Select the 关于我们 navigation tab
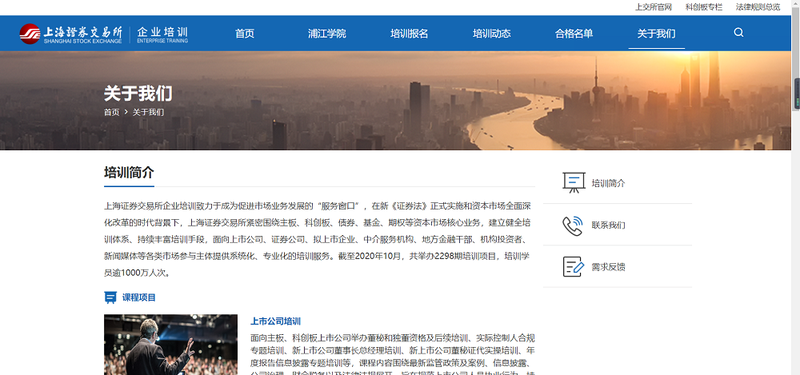Screen dimensions: 800x375 tap(656, 34)
